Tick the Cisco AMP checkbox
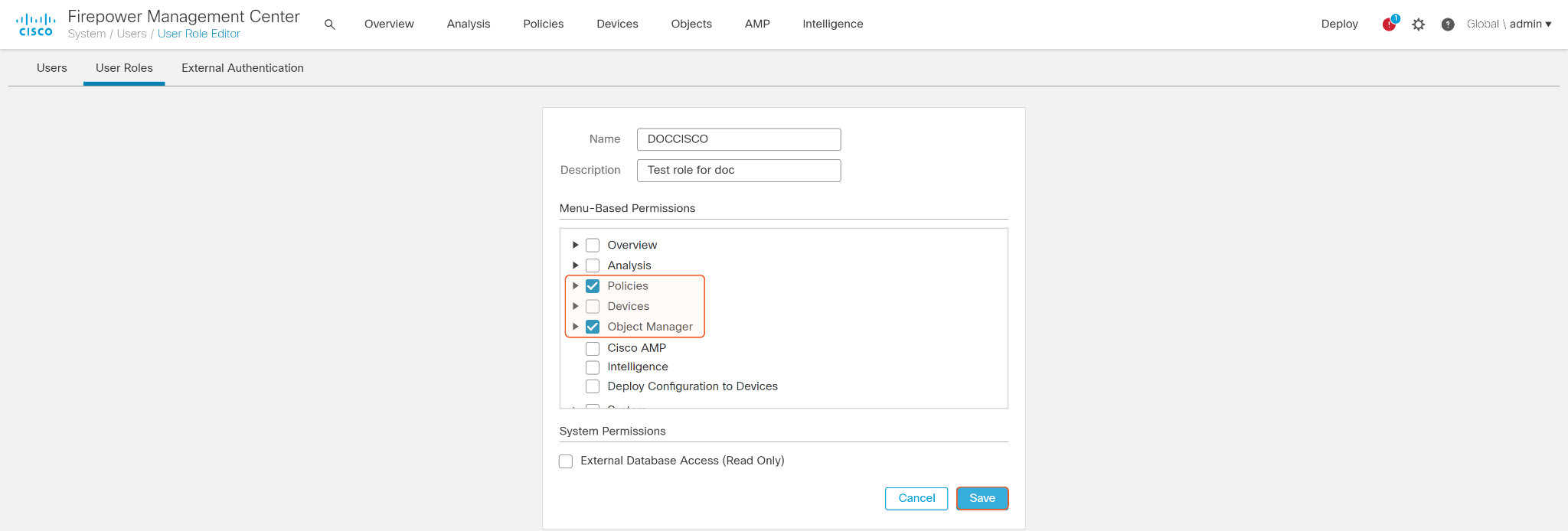Screen dimensions: 1568x531 click(593, 349)
